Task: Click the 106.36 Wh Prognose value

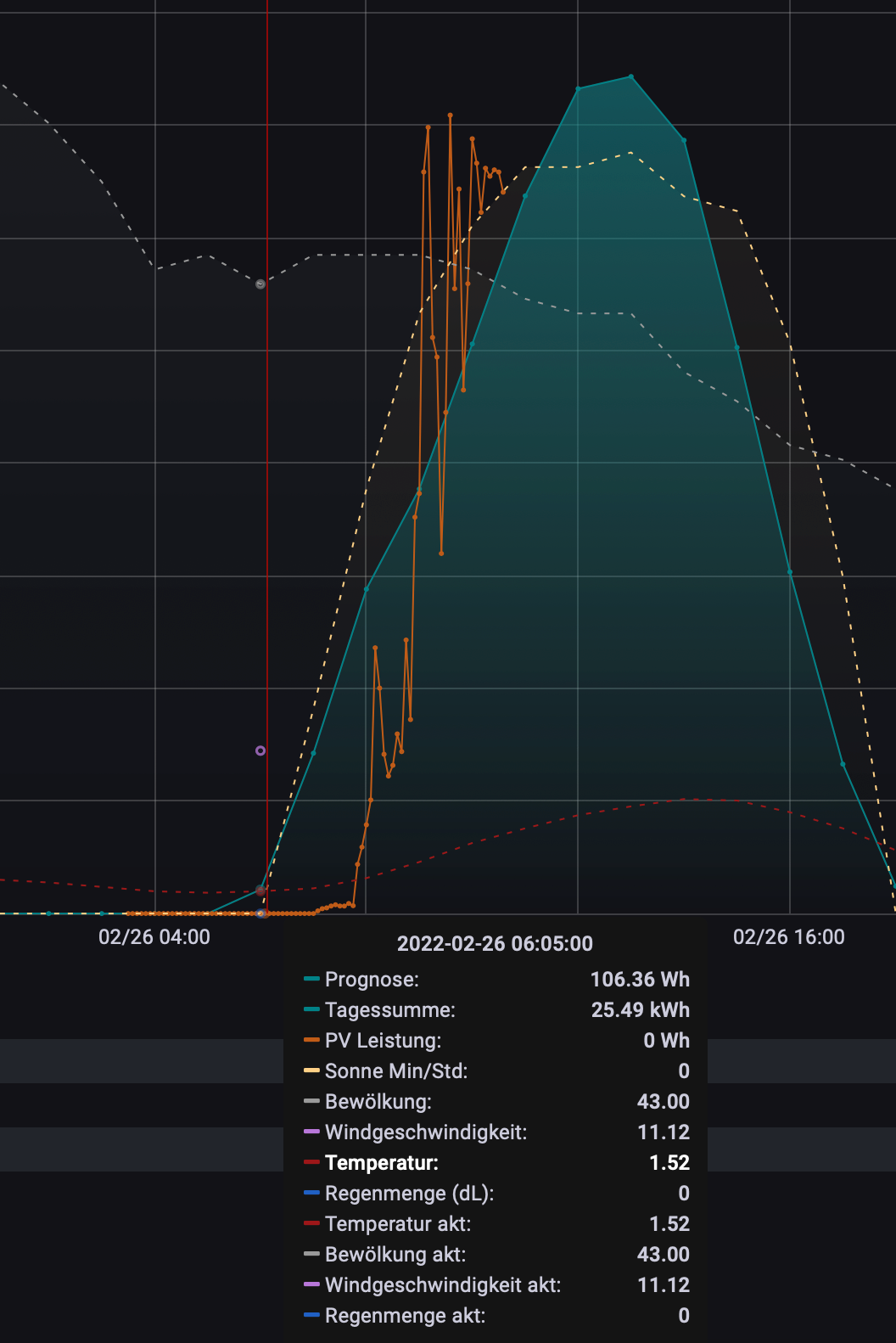Action: pos(640,980)
